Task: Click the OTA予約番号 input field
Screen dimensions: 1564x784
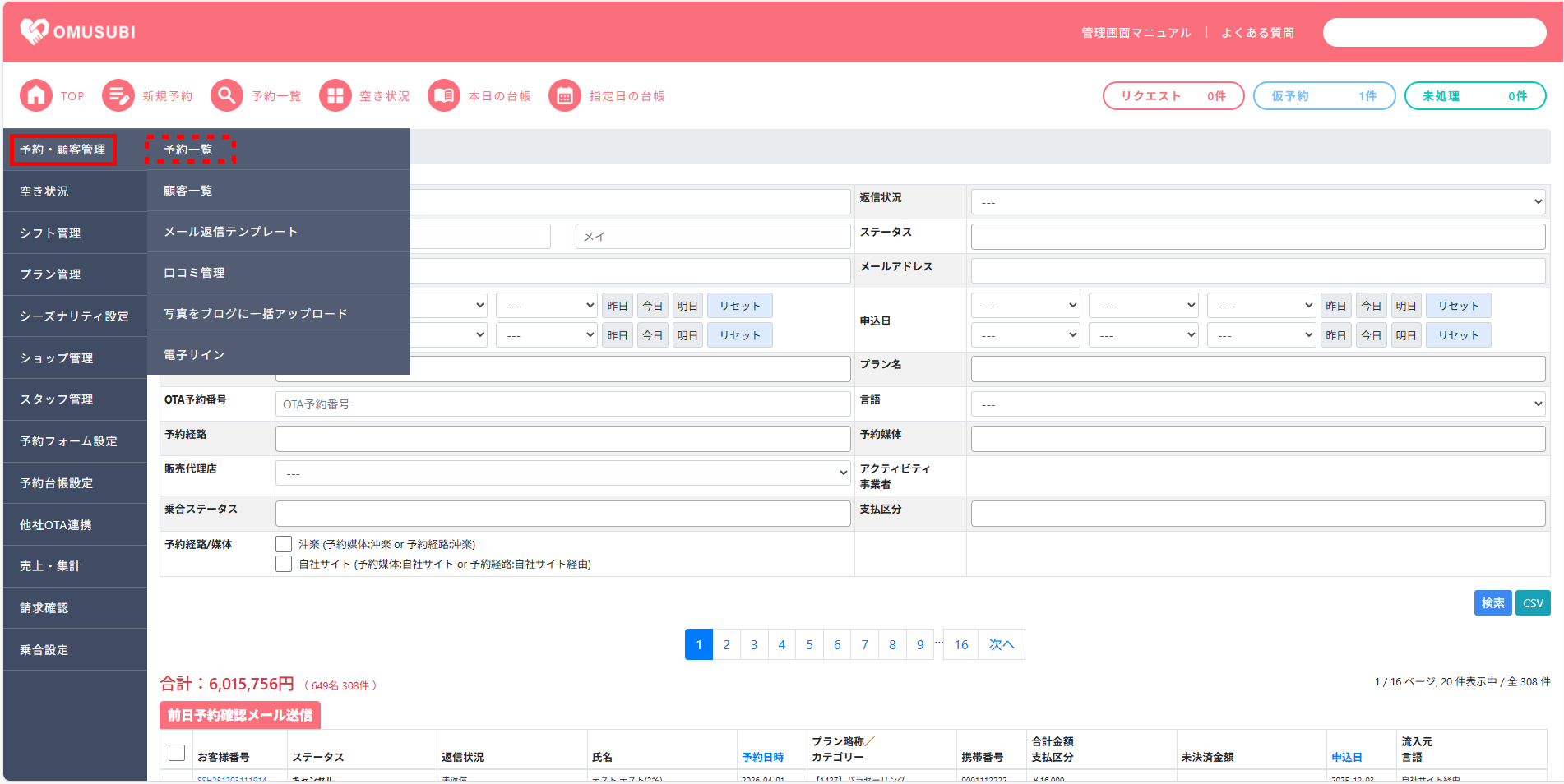Action: click(x=562, y=404)
